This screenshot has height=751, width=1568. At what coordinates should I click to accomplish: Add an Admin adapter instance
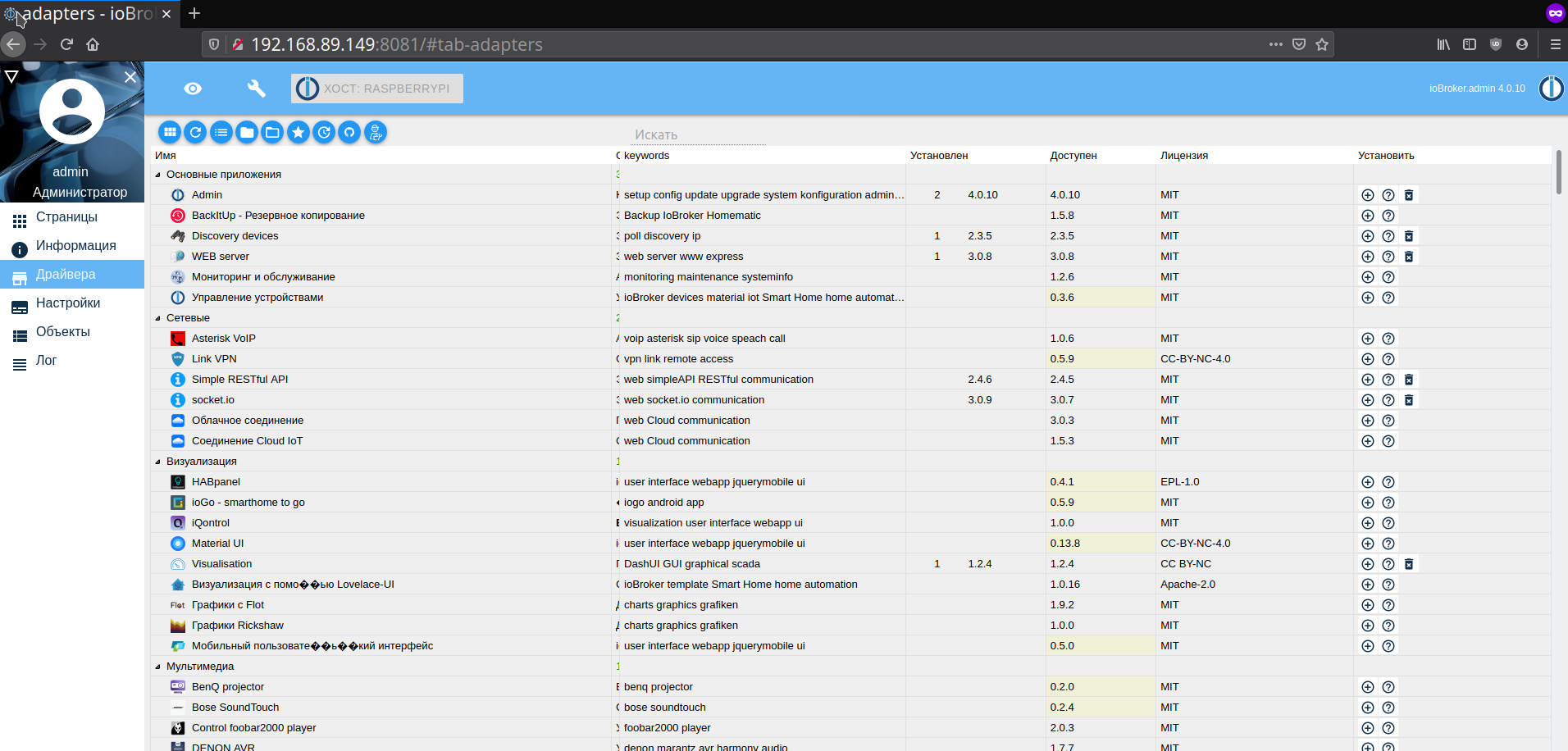pyautogui.click(x=1367, y=195)
